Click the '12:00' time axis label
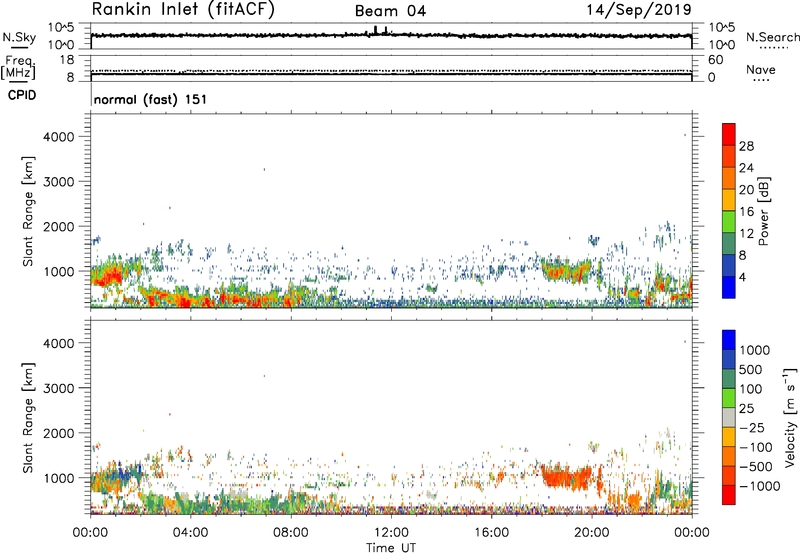 point(391,533)
